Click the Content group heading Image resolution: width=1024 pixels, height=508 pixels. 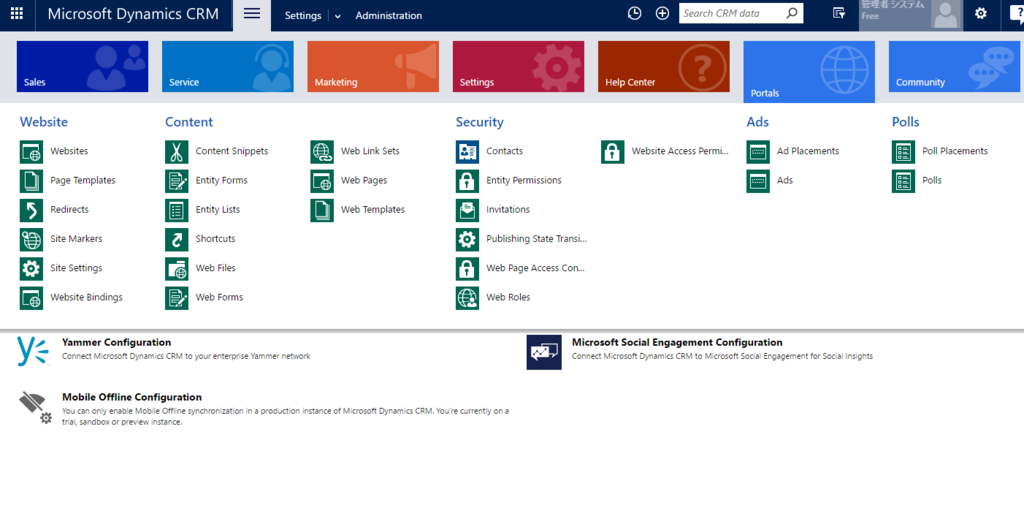tap(189, 122)
